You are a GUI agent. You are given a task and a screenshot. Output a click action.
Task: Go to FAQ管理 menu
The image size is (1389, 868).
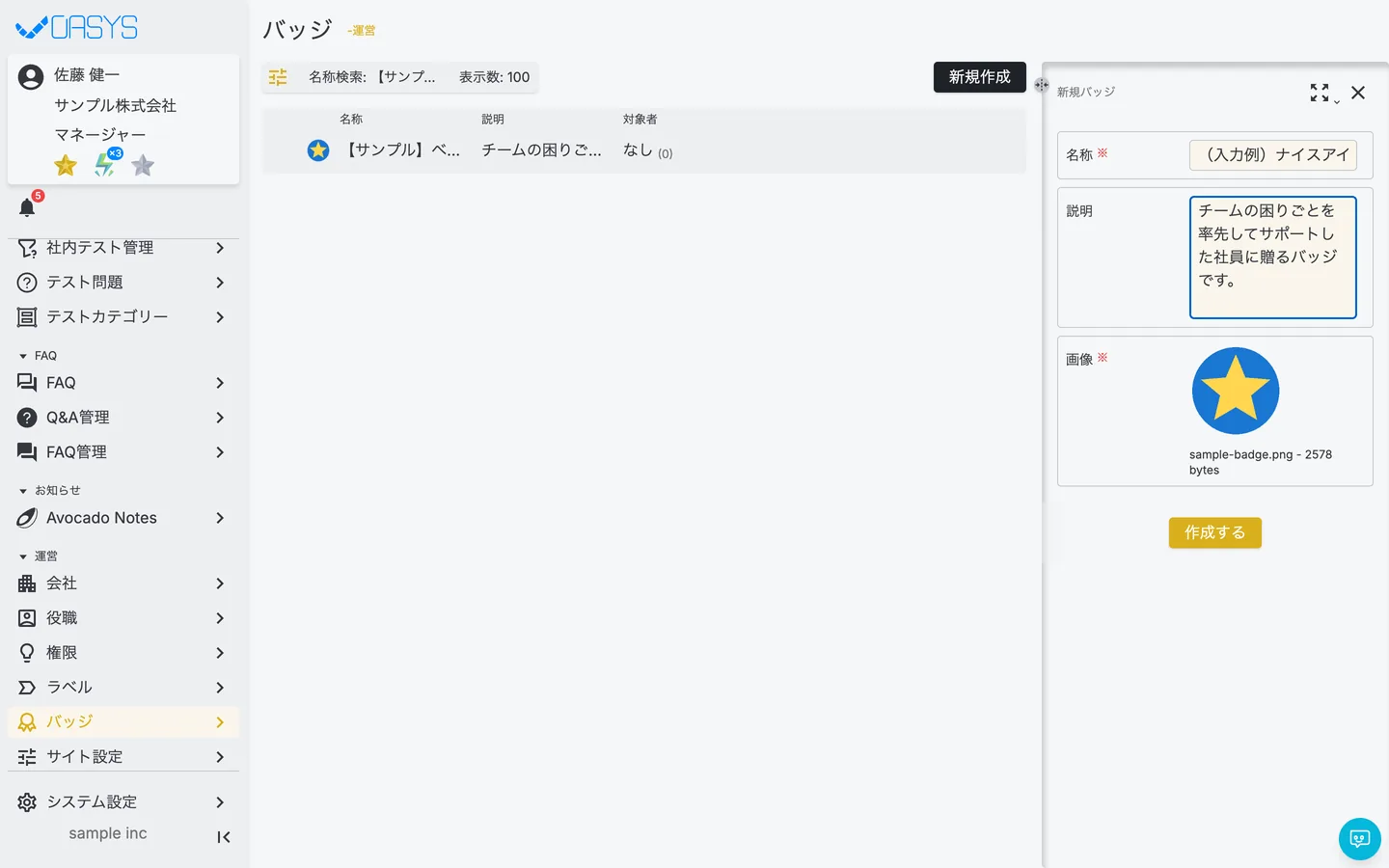pos(123,452)
